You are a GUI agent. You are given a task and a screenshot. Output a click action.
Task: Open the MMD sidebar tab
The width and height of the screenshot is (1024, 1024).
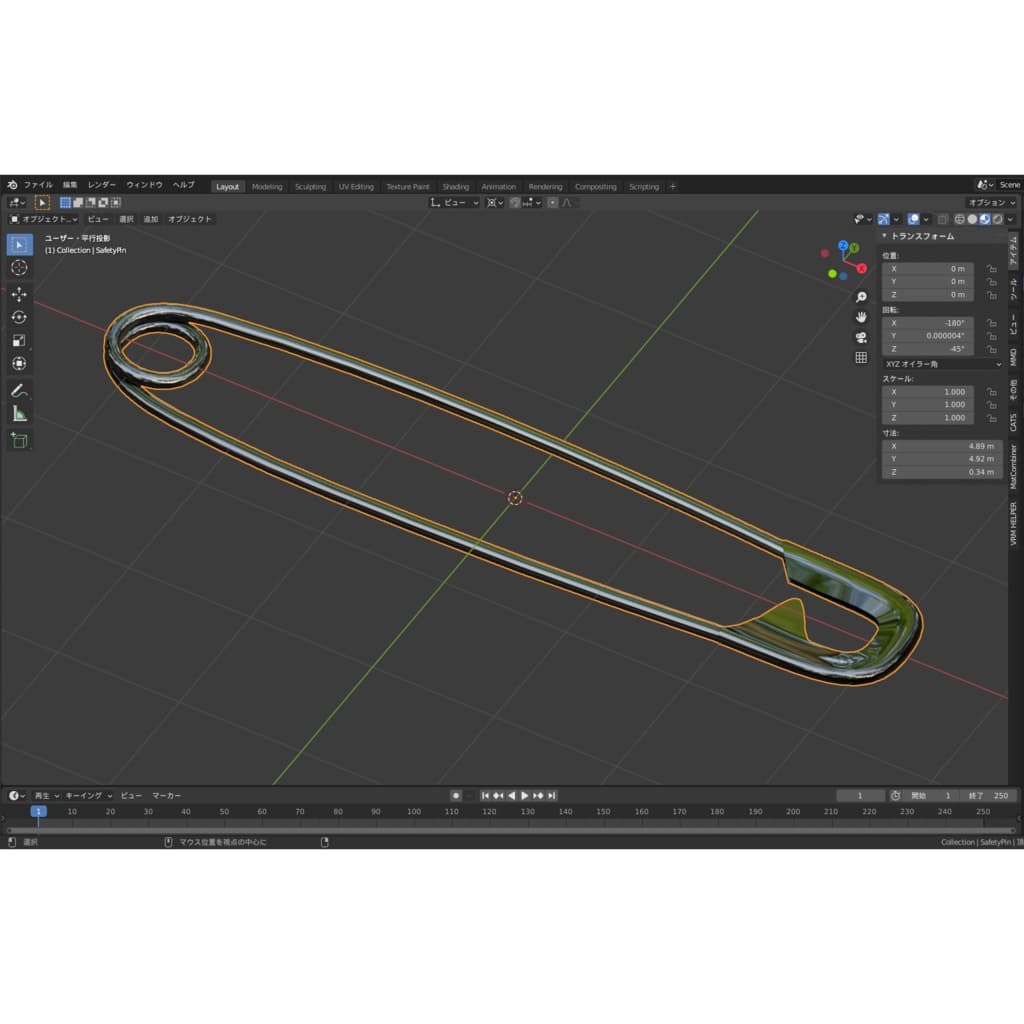(1014, 357)
